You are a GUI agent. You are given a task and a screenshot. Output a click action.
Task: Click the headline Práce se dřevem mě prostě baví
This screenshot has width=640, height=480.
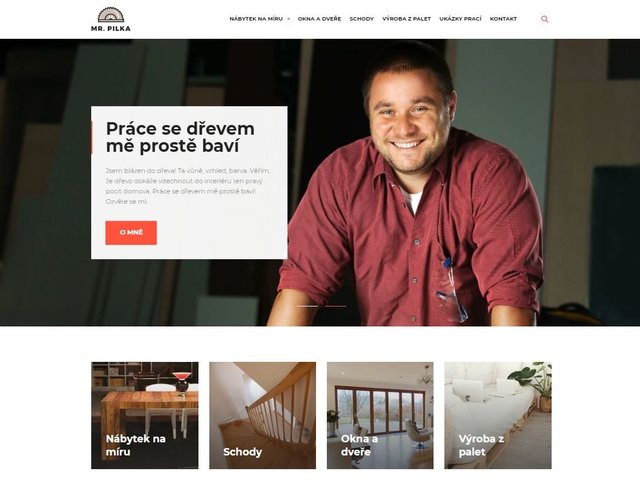(180, 138)
